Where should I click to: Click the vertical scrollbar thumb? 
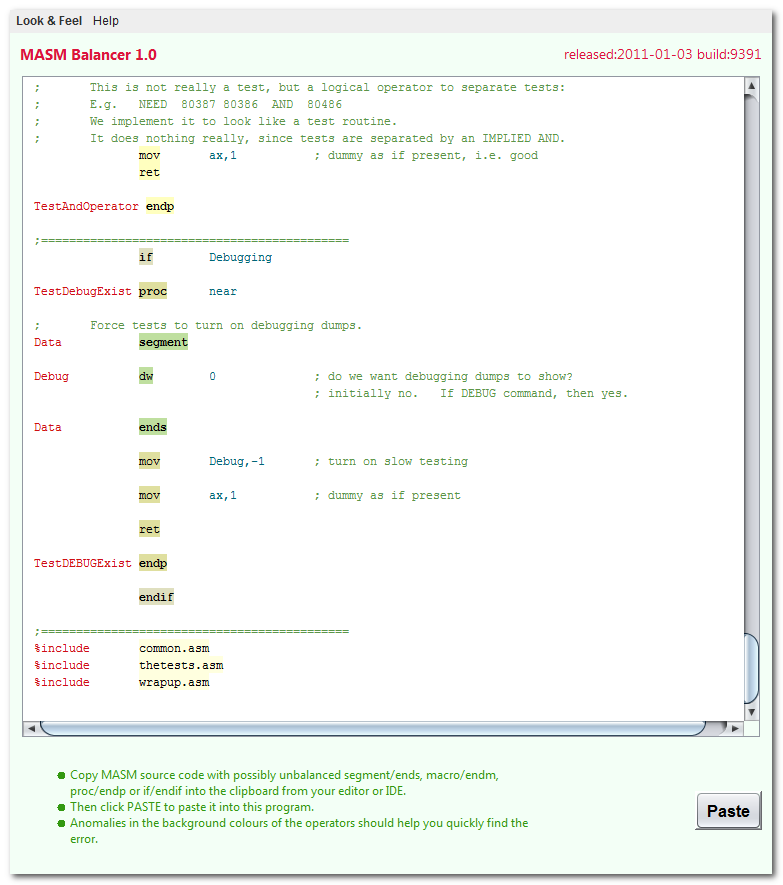pos(751,668)
